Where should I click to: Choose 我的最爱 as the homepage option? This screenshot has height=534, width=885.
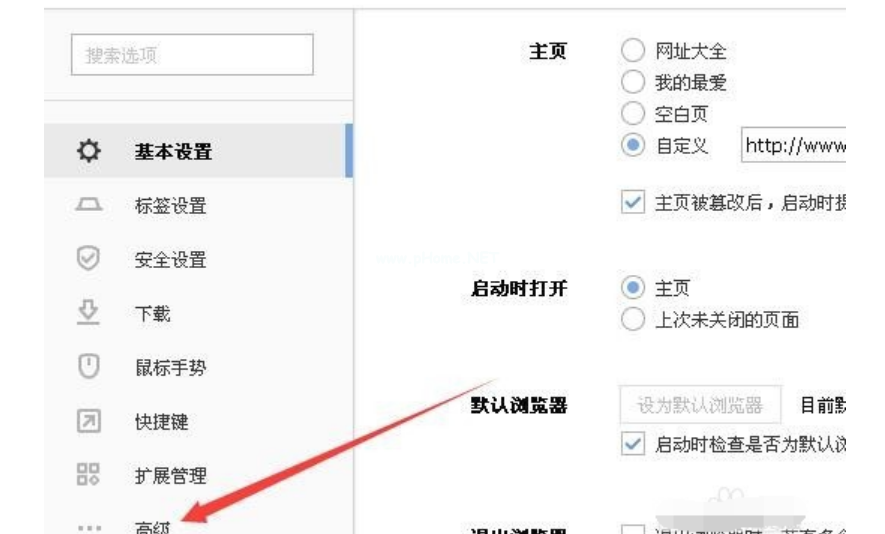point(633,82)
